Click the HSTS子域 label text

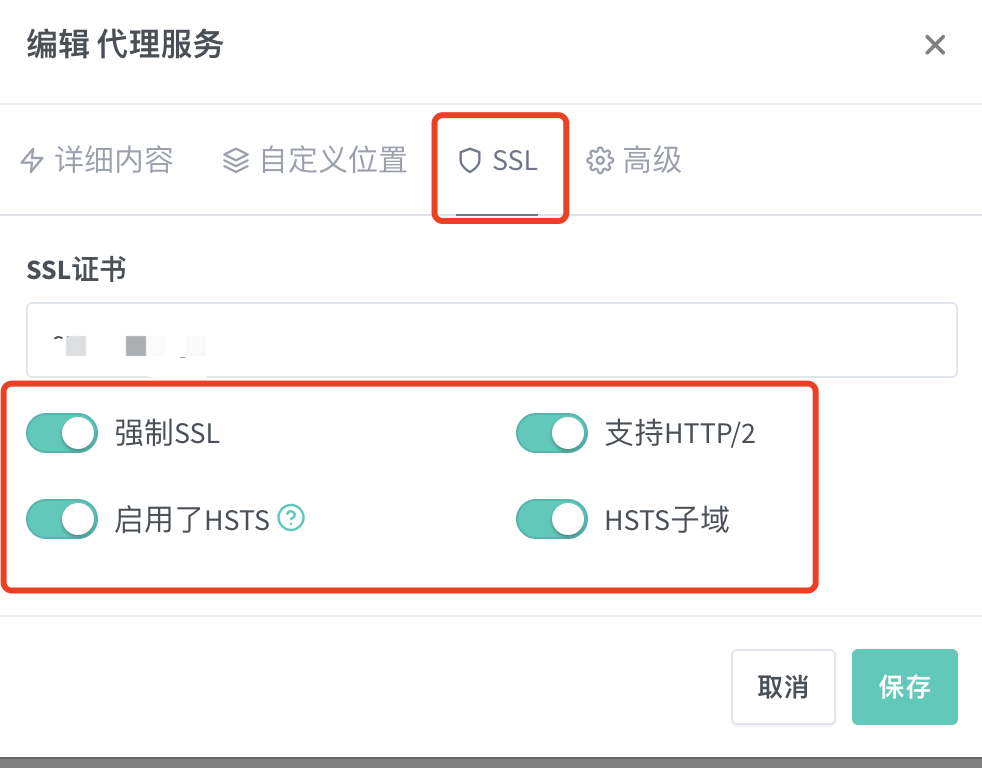(667, 519)
